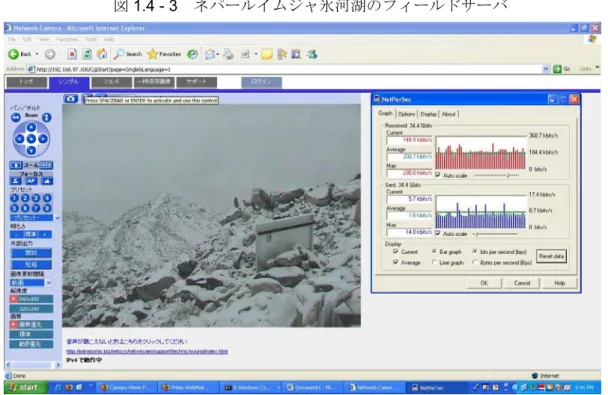Go to the IE Home page icon
608x395 pixels.
pyautogui.click(x=102, y=54)
